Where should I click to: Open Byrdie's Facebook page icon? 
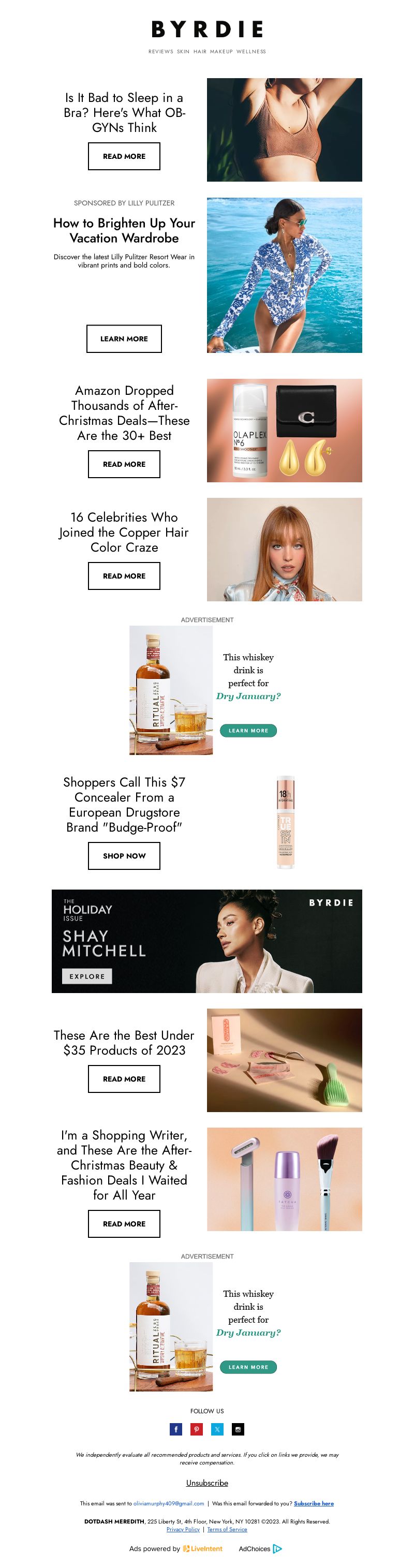coord(176,1429)
